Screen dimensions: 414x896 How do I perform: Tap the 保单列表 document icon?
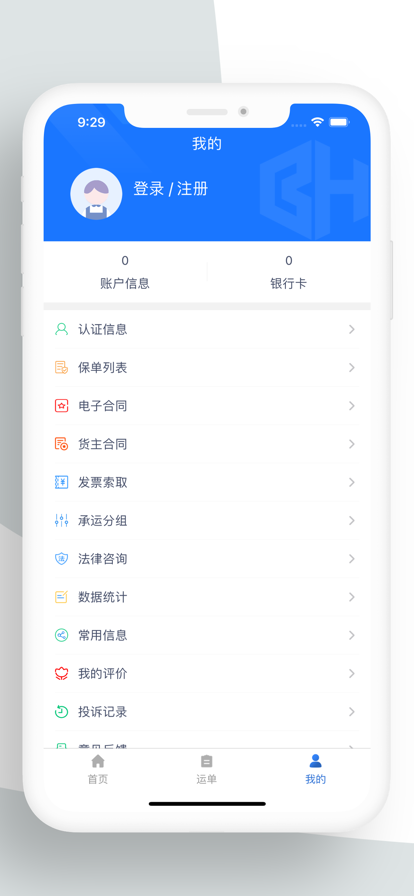pyautogui.click(x=61, y=367)
